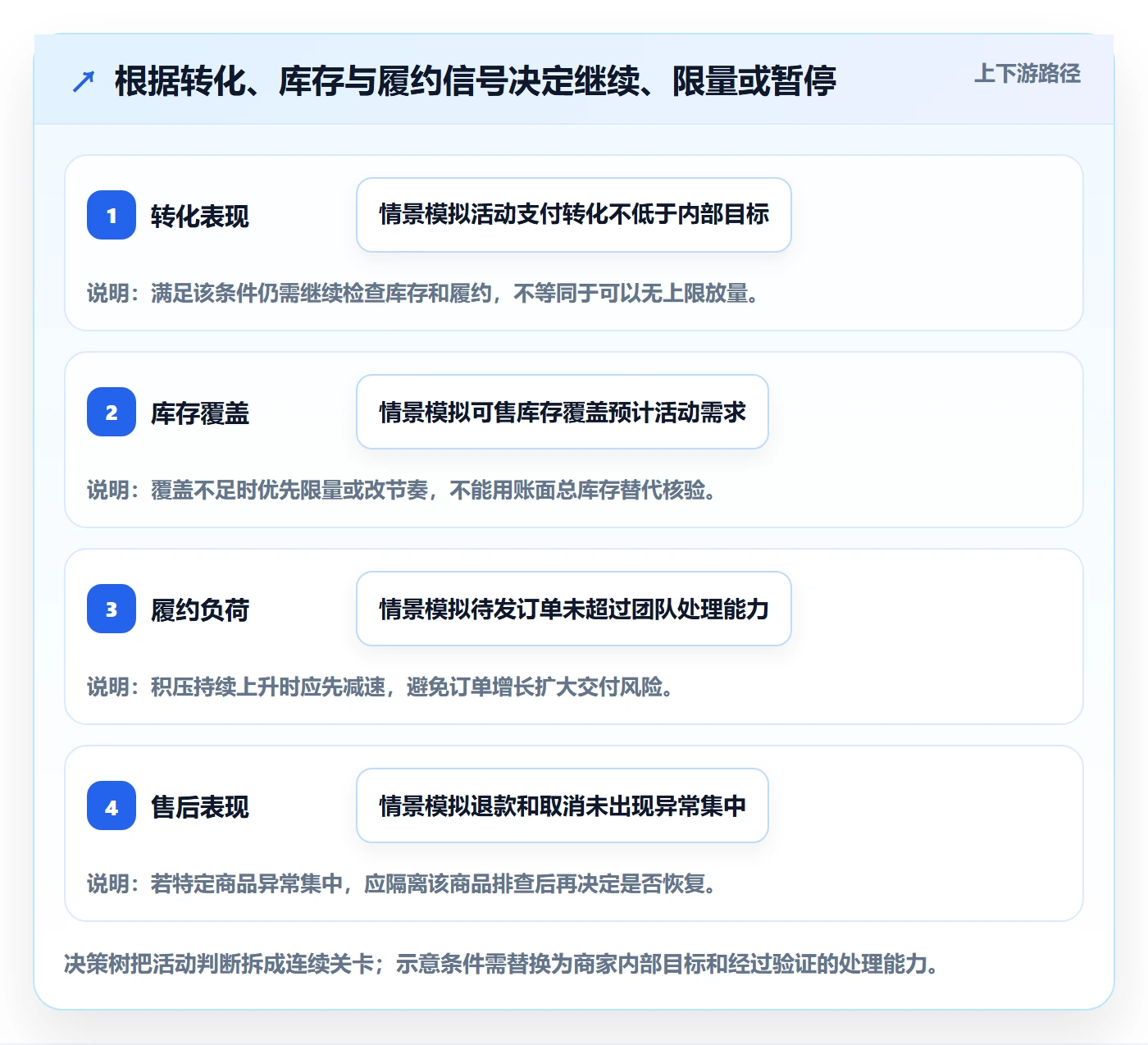
Task: Select the step 4 number badge
Action: 112,805
